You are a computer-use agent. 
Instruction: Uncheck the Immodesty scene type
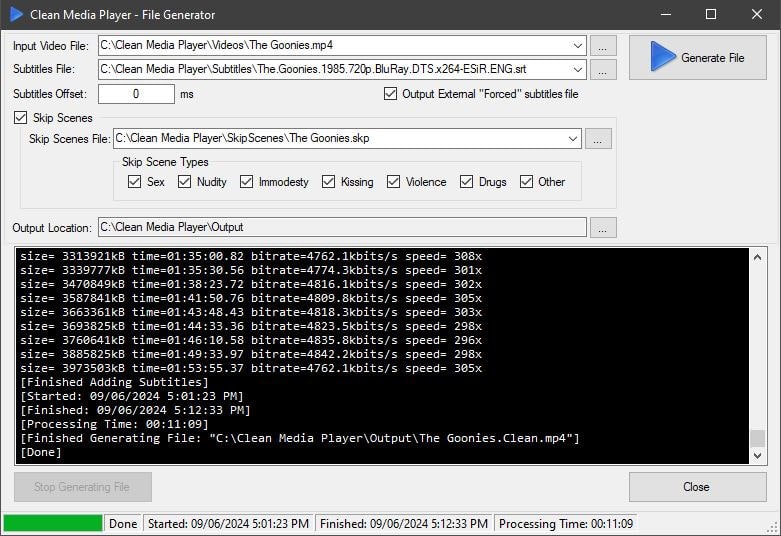[x=247, y=182]
